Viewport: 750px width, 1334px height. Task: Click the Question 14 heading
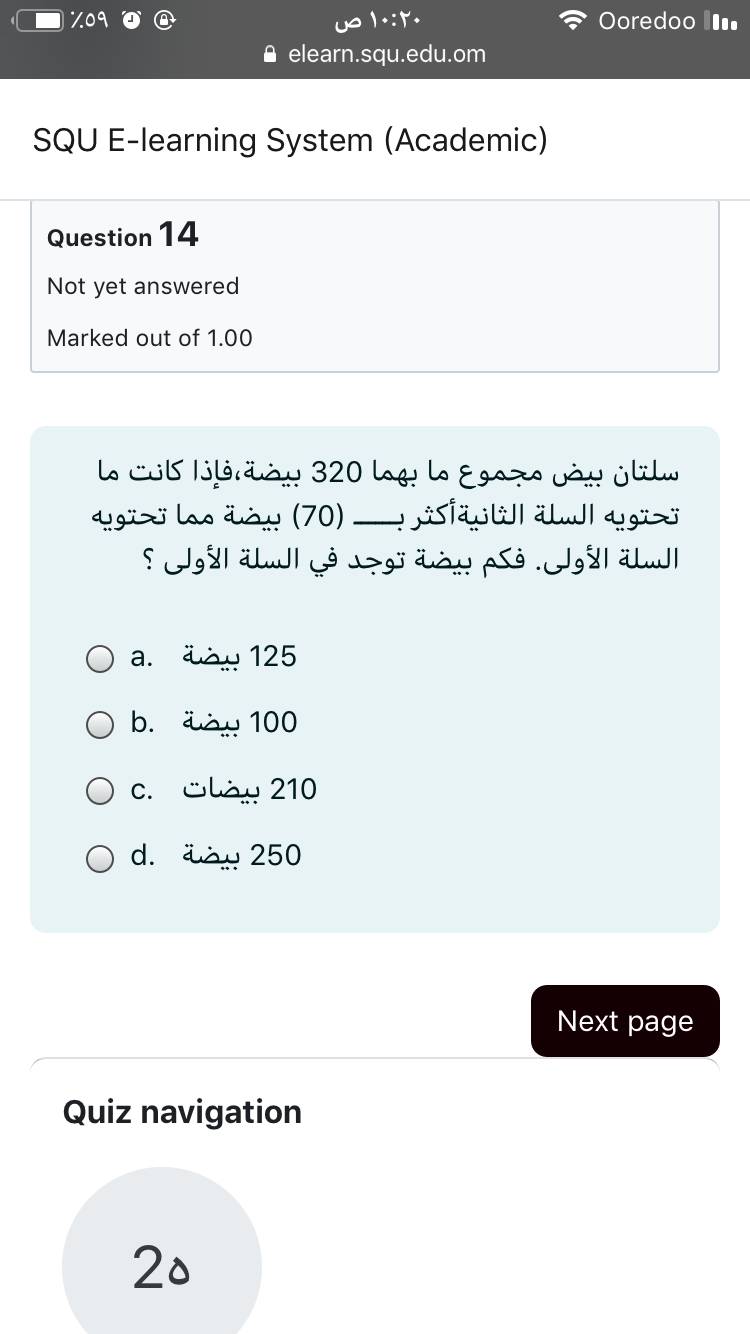123,236
